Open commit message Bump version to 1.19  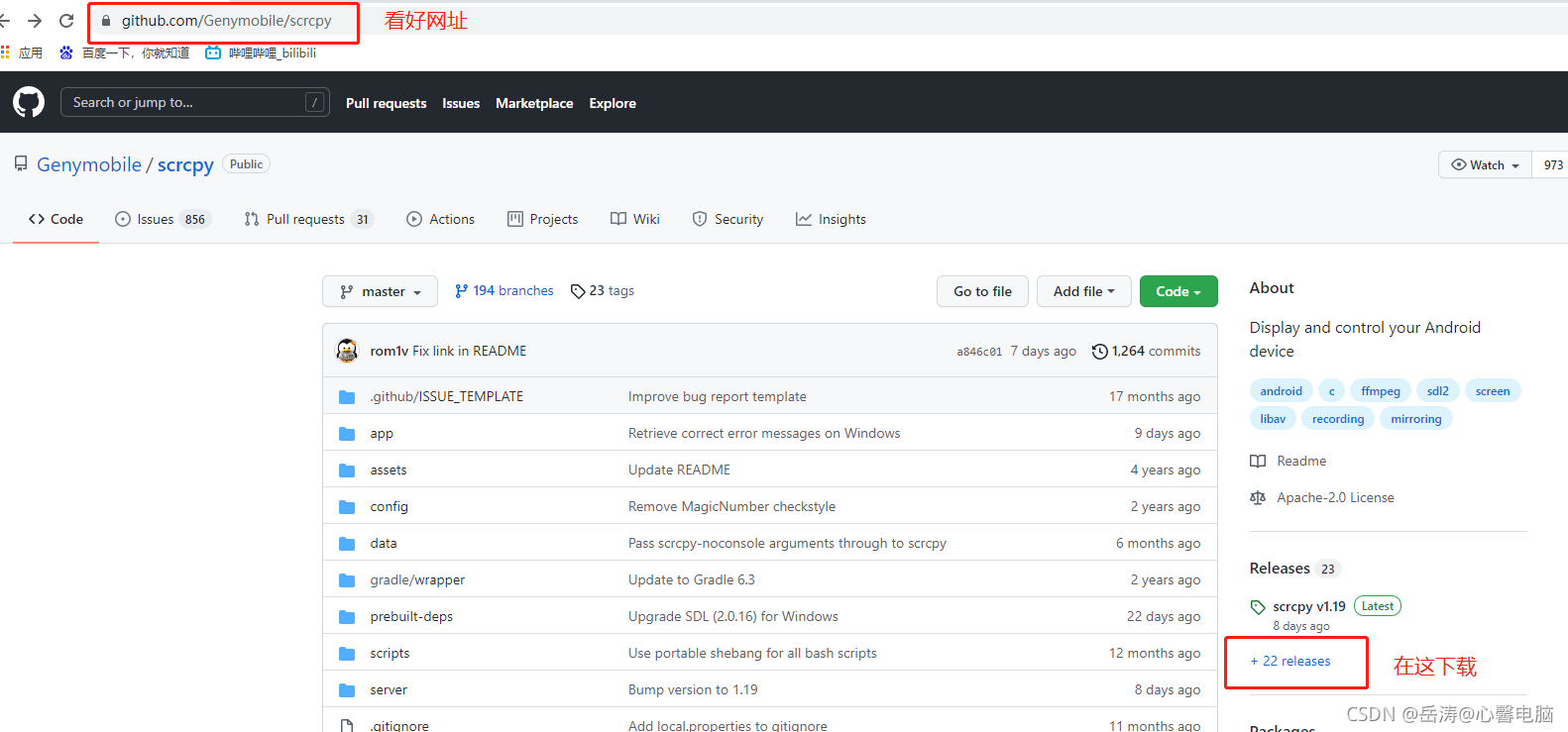(693, 690)
